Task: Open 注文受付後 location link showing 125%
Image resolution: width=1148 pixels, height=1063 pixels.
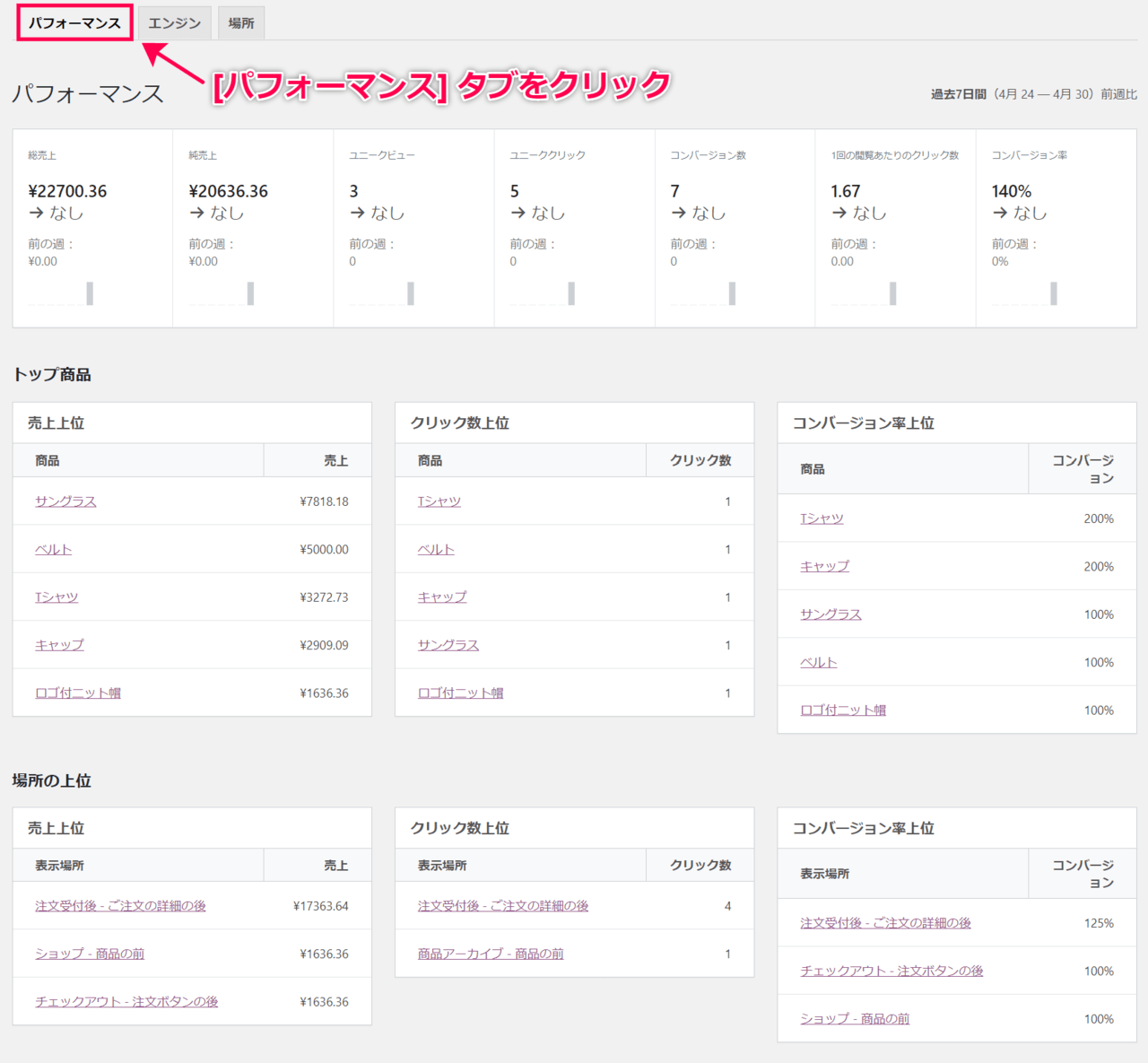Action: [885, 923]
